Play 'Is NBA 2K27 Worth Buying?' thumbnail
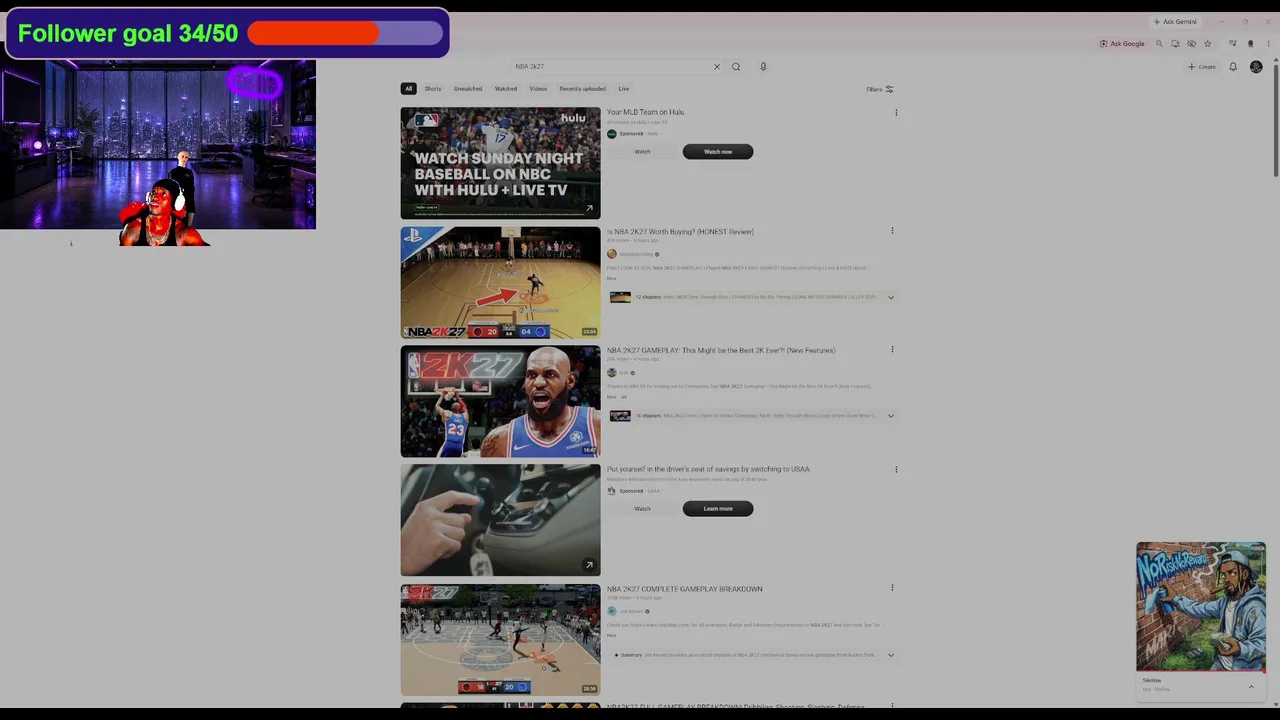The width and height of the screenshot is (1280, 720). tap(500, 282)
